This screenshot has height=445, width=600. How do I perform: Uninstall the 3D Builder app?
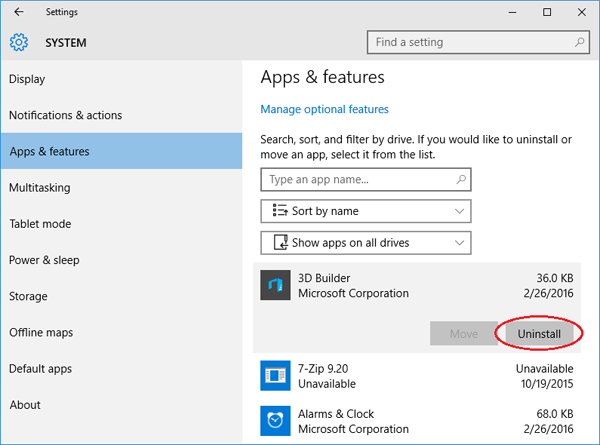[x=539, y=333]
